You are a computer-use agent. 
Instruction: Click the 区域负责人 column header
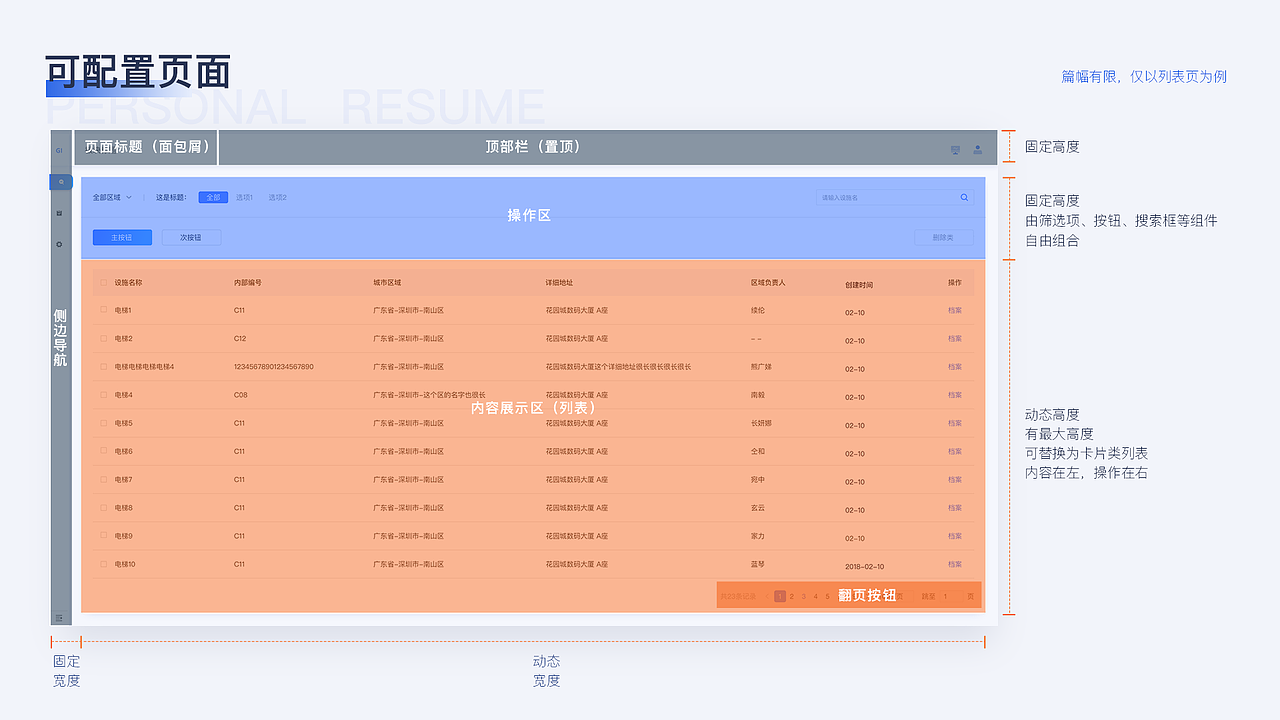[768, 283]
